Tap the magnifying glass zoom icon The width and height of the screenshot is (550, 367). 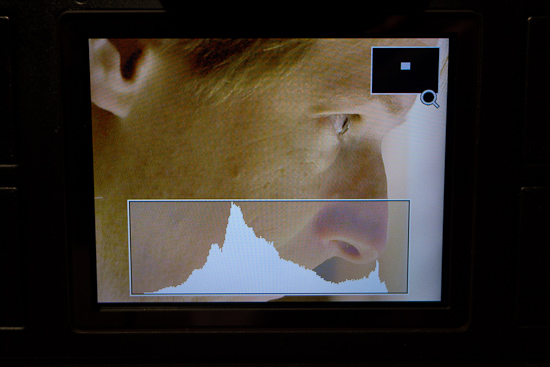(430, 99)
